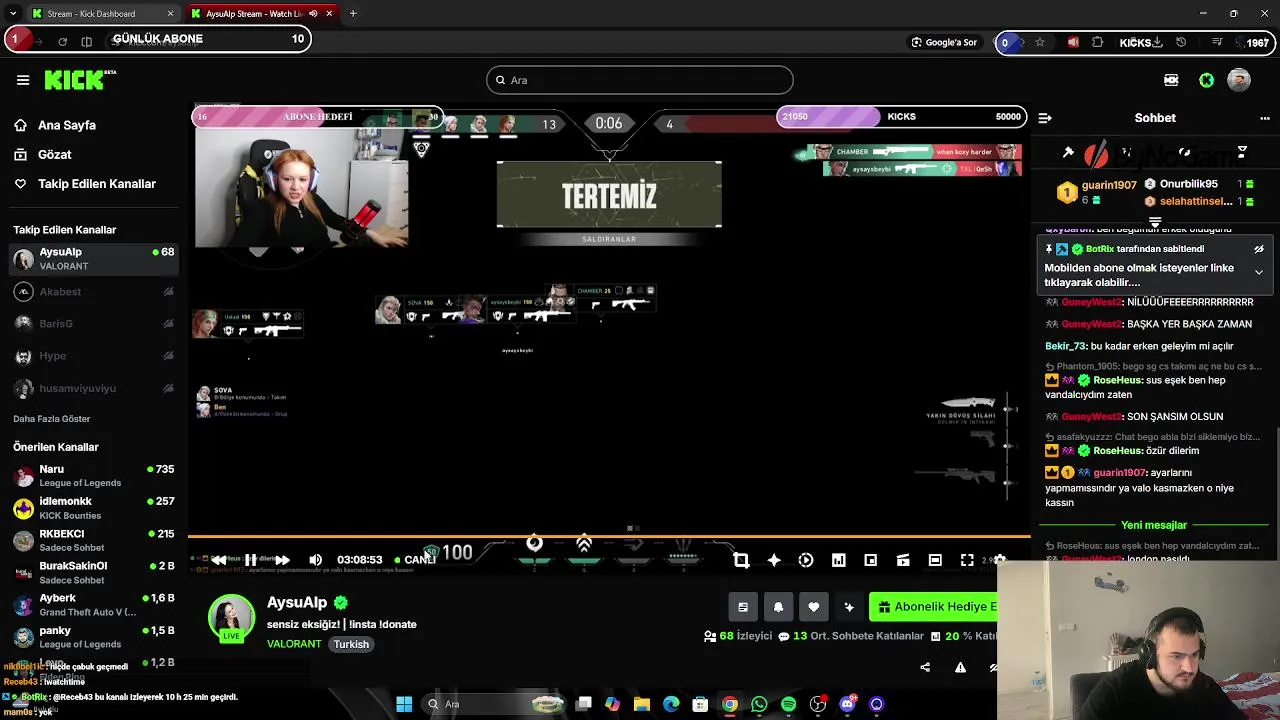This screenshot has width=1280, height=720.
Task: Reload the page in browser toolbar
Action: point(62,42)
